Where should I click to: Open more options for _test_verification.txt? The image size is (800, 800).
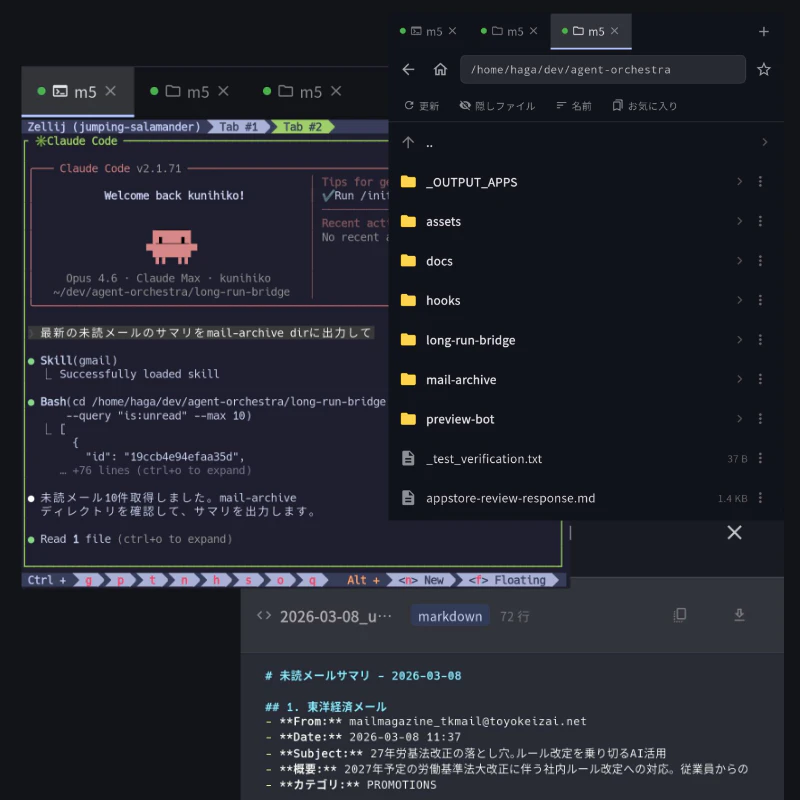click(760, 458)
